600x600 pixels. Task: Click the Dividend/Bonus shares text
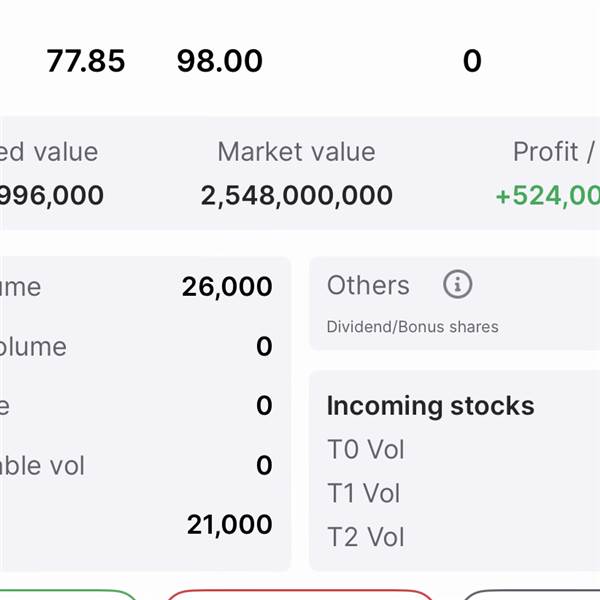(412, 327)
